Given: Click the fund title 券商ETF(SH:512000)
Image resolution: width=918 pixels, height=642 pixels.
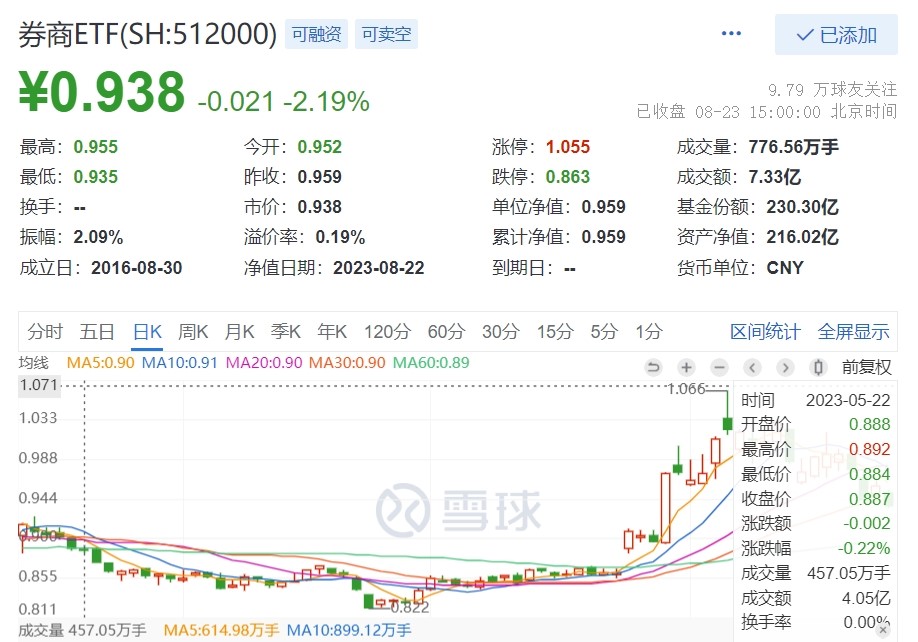Looking at the screenshot, I should (148, 34).
